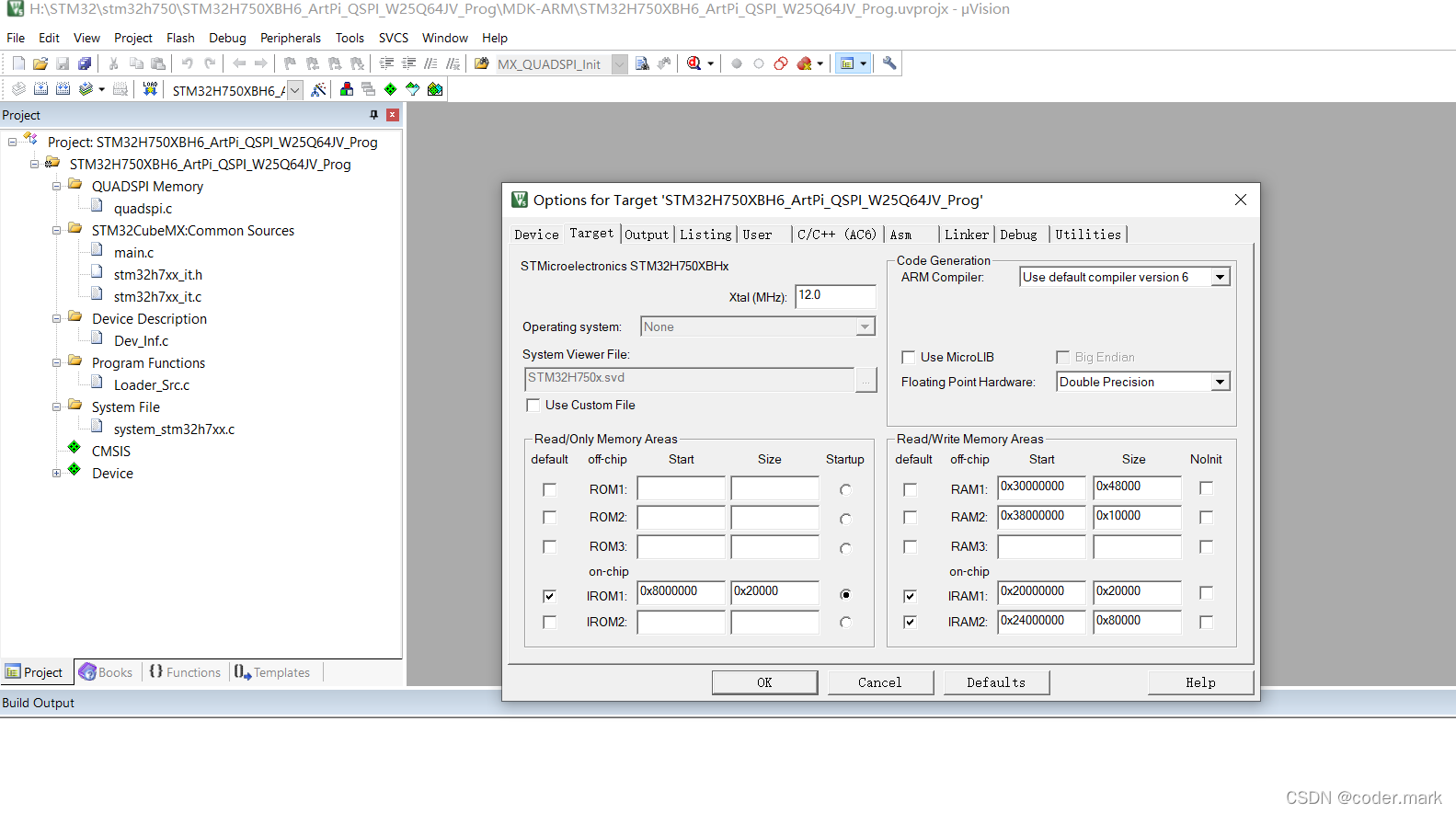Click the Kill All Breakpoints icon
This screenshot has width=1456, height=813.
(x=805, y=63)
